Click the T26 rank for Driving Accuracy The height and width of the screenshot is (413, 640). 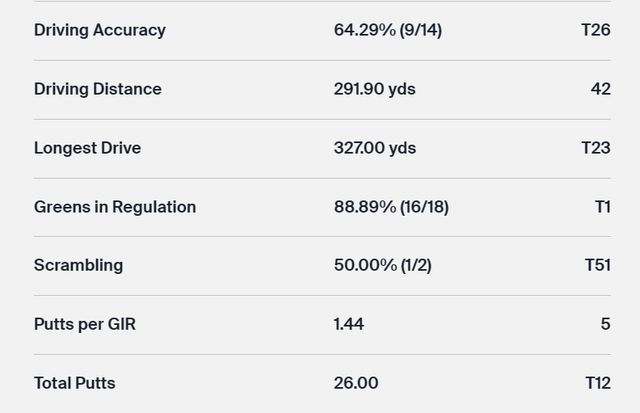tap(596, 30)
